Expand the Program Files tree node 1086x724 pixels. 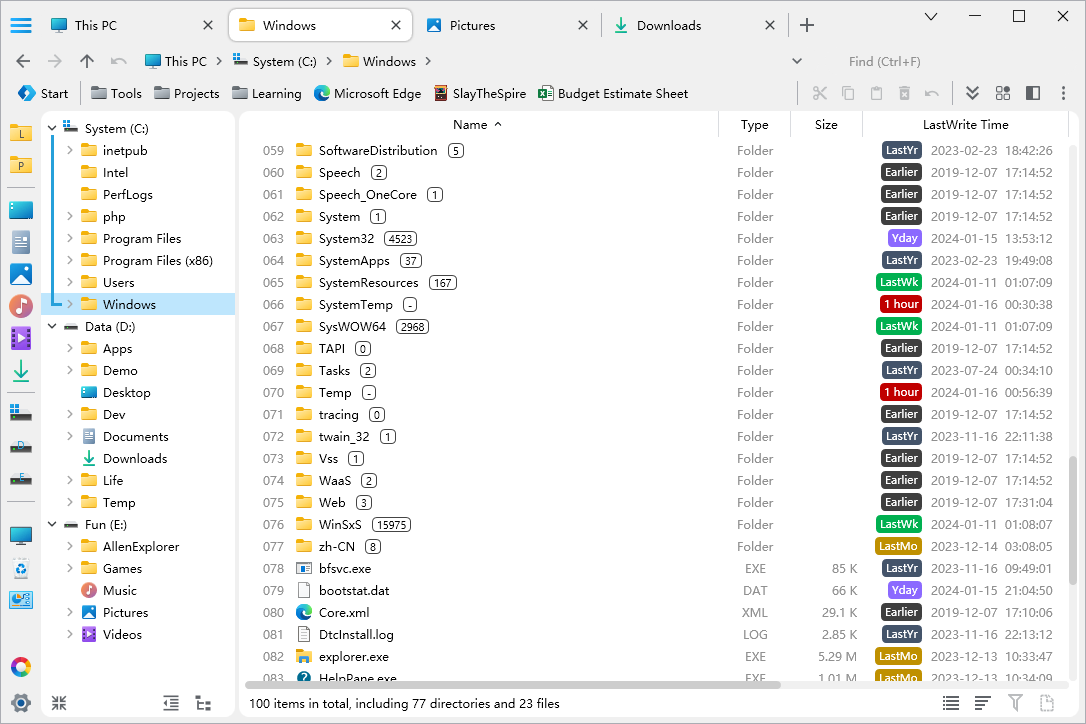[70, 239]
